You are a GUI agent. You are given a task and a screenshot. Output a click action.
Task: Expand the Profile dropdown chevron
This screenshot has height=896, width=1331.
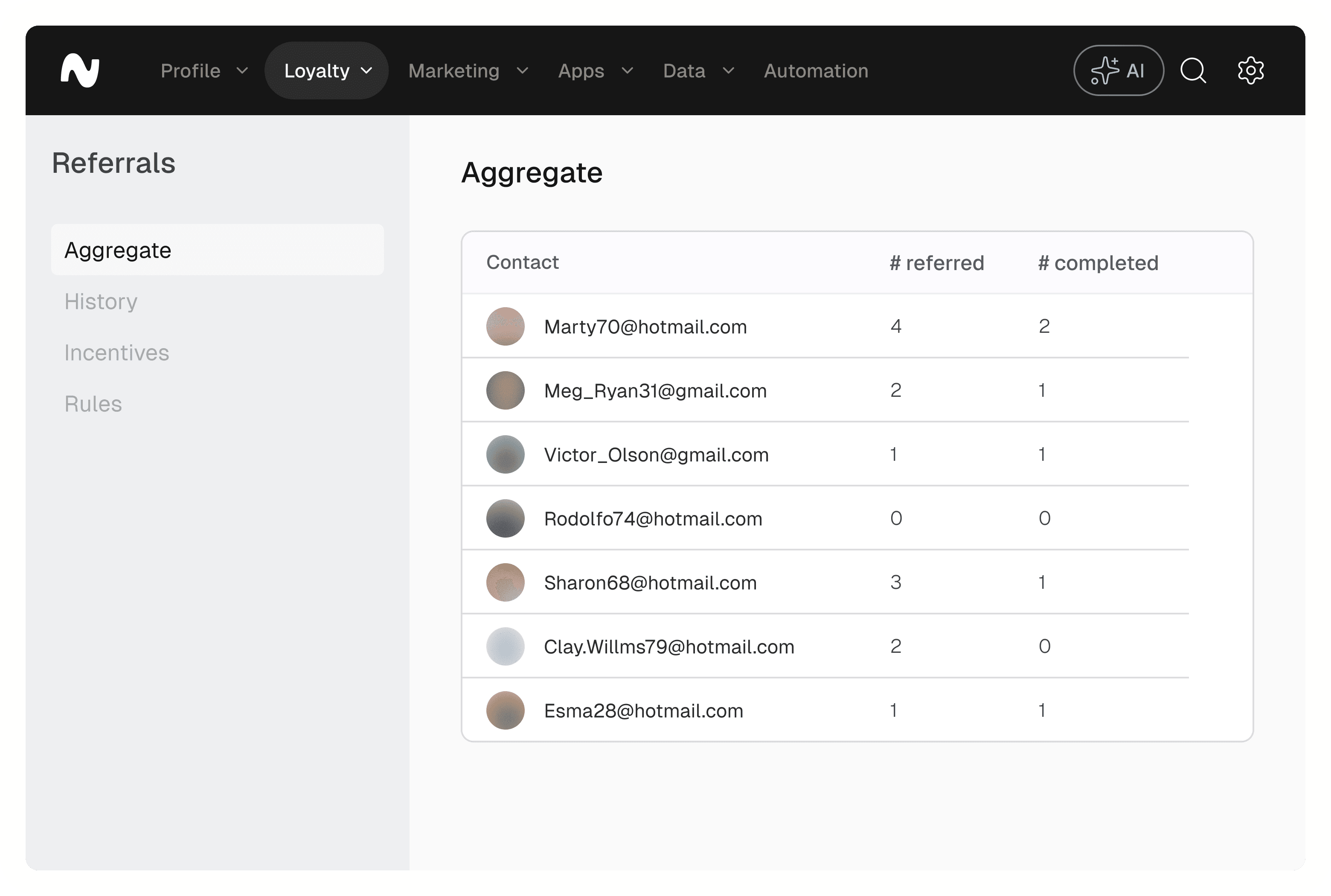click(242, 71)
